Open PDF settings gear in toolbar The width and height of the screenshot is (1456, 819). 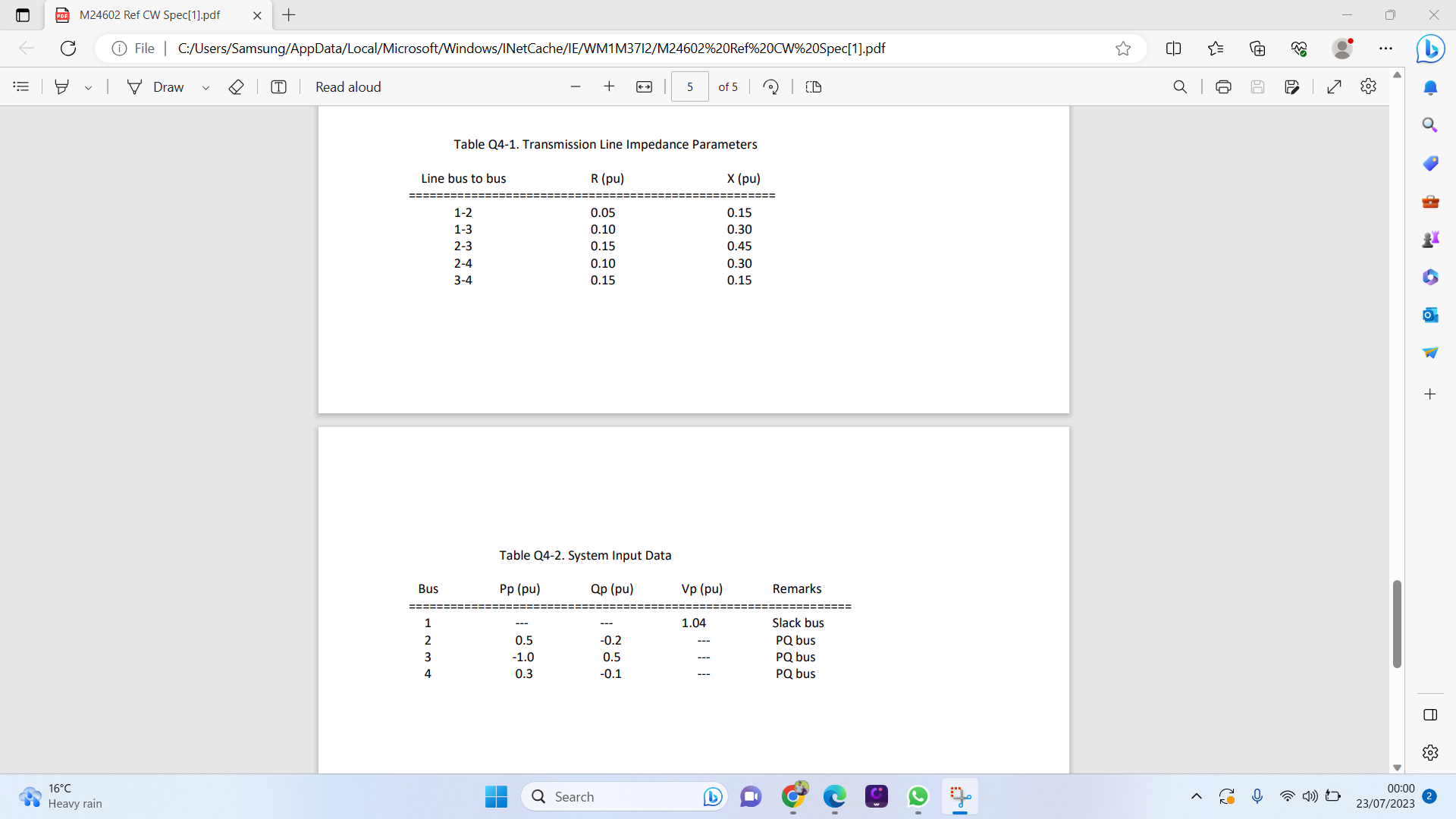[x=1368, y=86]
